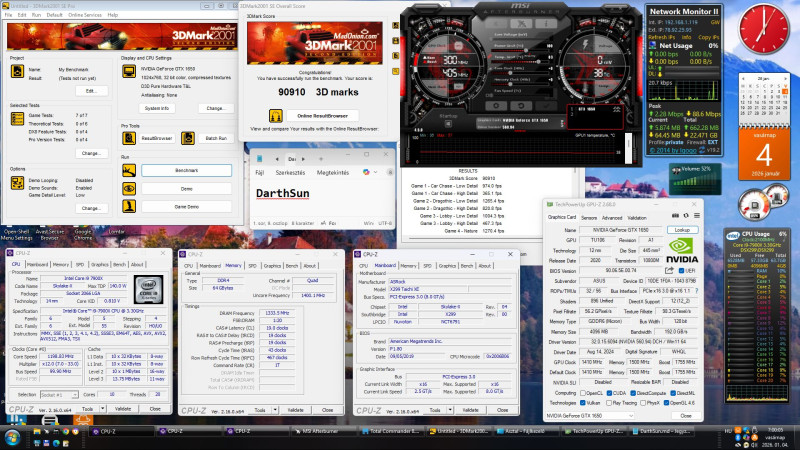
Task: Open Bench tab in CPU-Z Mainboard window
Action: tap(467, 266)
